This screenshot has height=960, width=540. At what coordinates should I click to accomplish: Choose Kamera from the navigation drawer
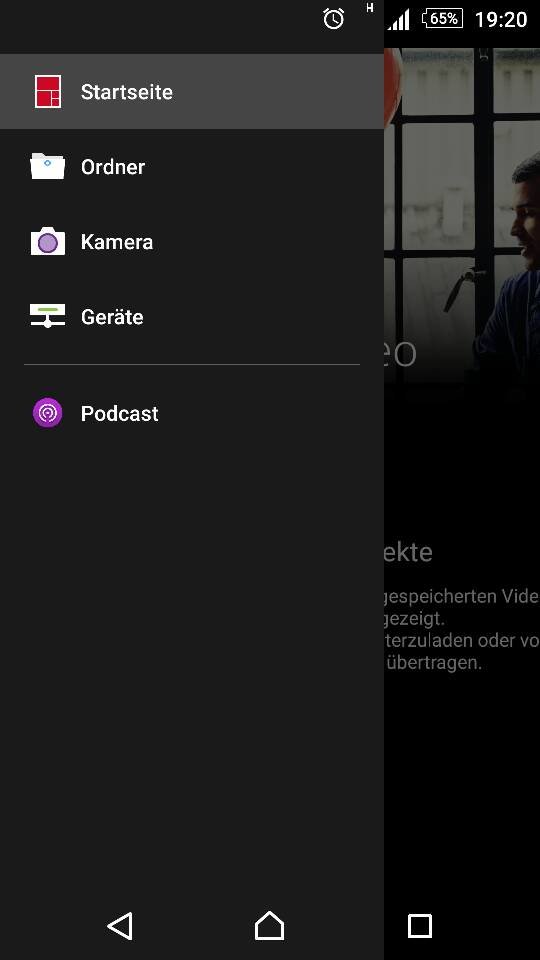click(192, 241)
